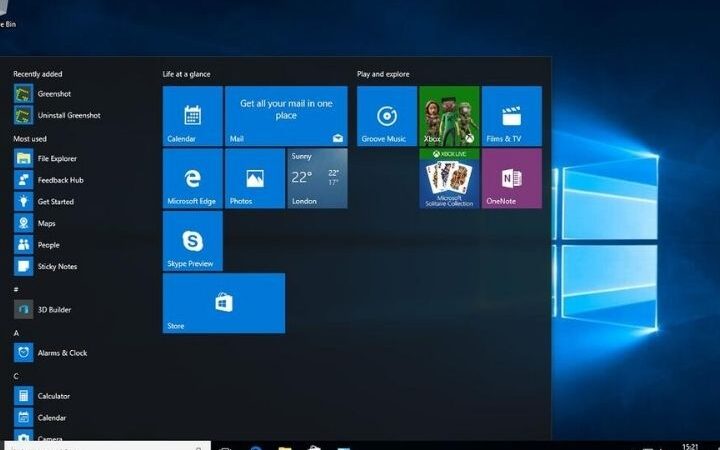Click the C letter header in app list
The width and height of the screenshot is (720, 450).
pos(16,376)
